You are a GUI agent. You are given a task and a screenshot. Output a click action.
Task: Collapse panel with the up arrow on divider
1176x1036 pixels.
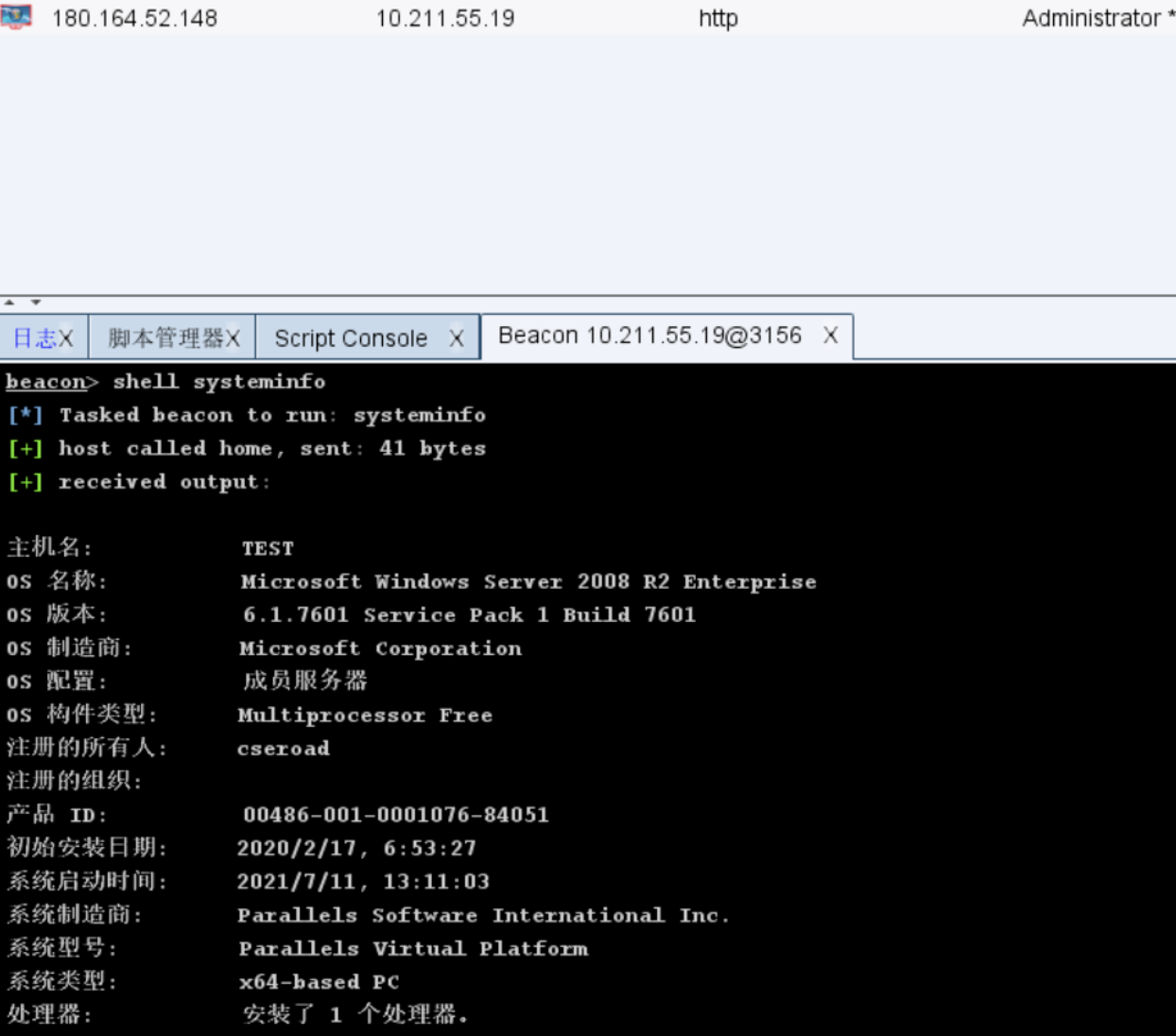(9, 302)
